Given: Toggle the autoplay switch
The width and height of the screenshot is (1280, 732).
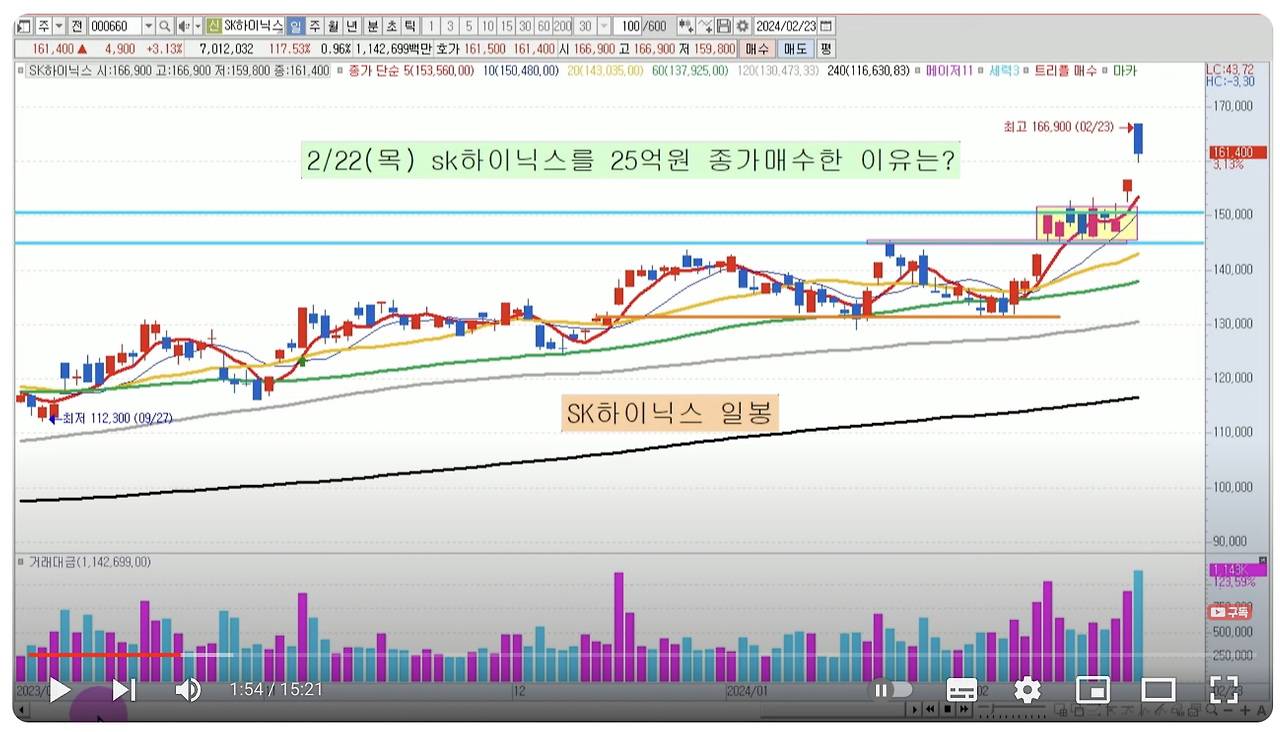Looking at the screenshot, I should (892, 690).
